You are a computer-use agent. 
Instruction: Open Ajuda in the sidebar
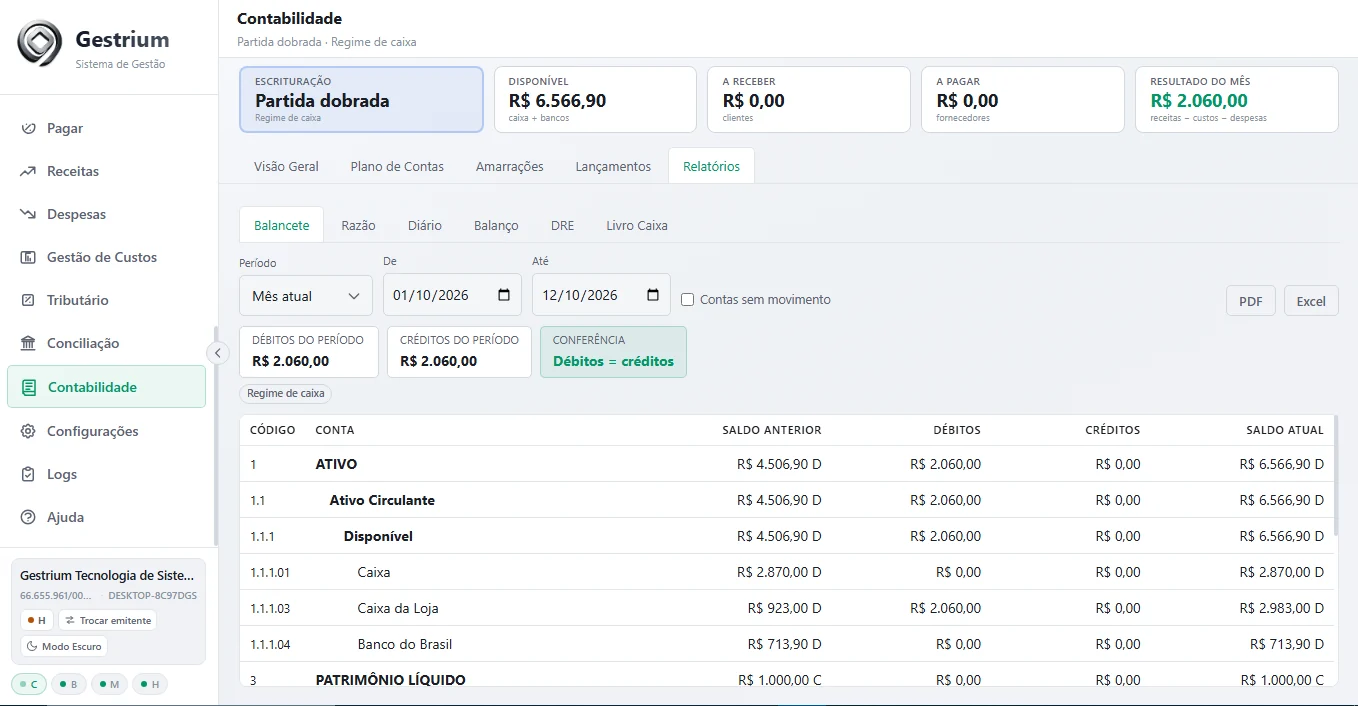point(106,517)
